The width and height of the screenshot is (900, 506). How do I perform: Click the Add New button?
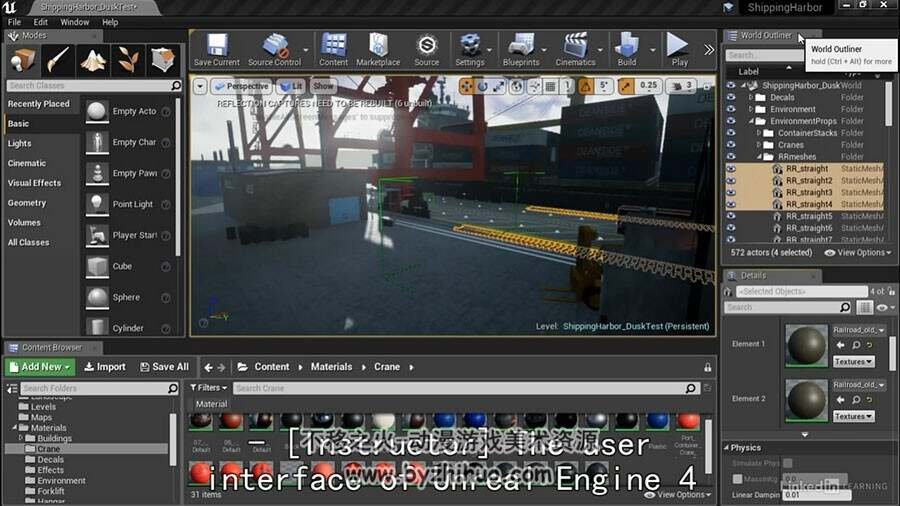click(x=40, y=367)
